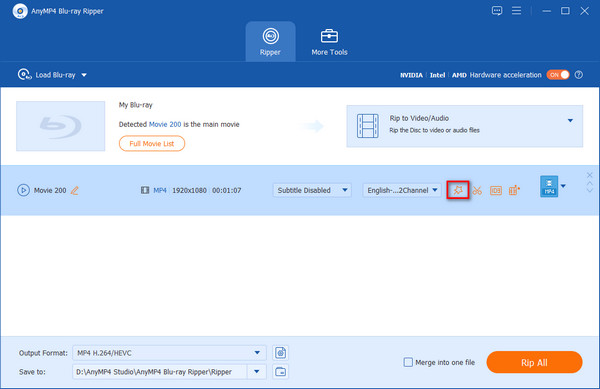Open the Load Blu-ray menu
The image size is (600, 389).
coord(52,75)
